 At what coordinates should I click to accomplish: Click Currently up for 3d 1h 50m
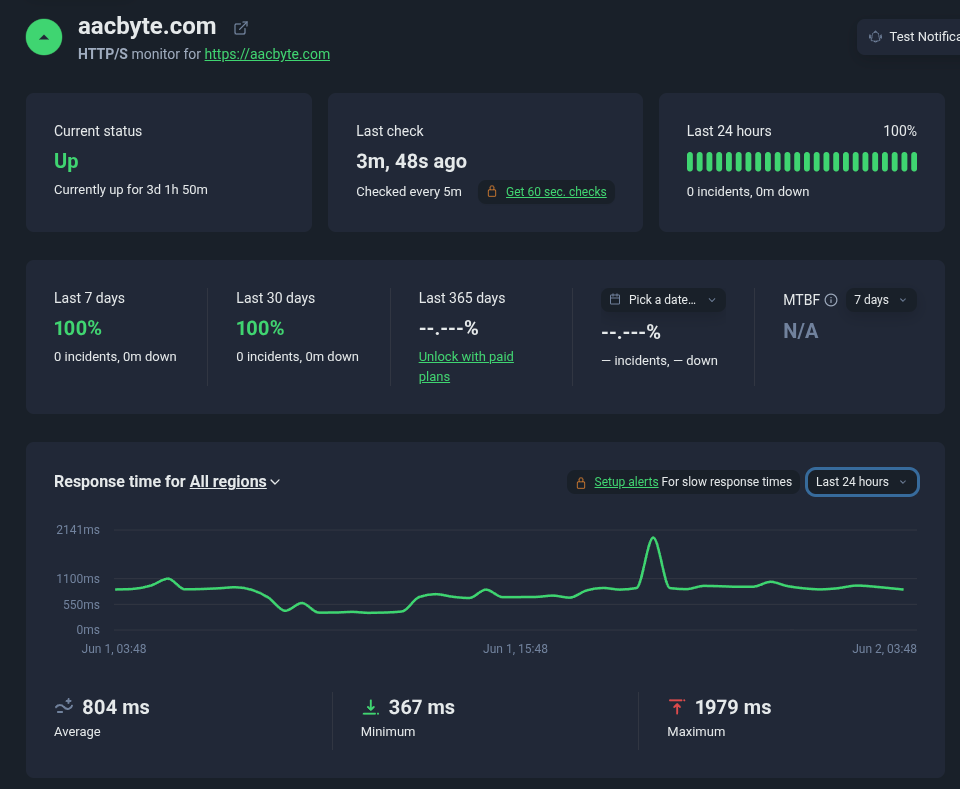[x=130, y=190]
